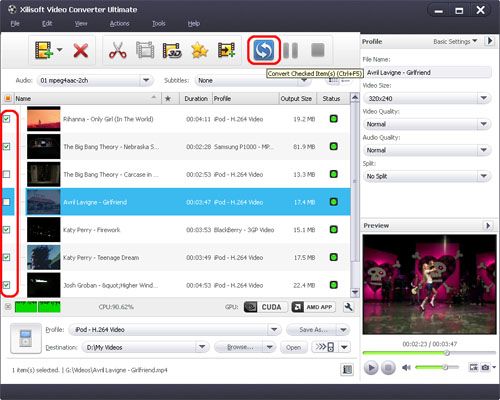
Task: Click the Browse button
Action: click(x=239, y=347)
